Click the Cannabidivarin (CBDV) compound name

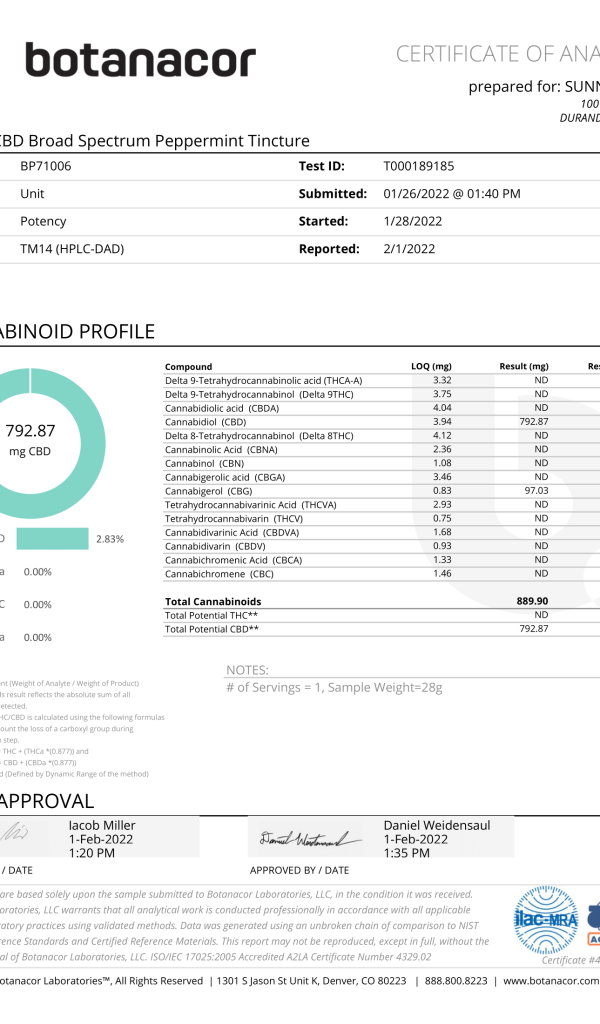215,547
